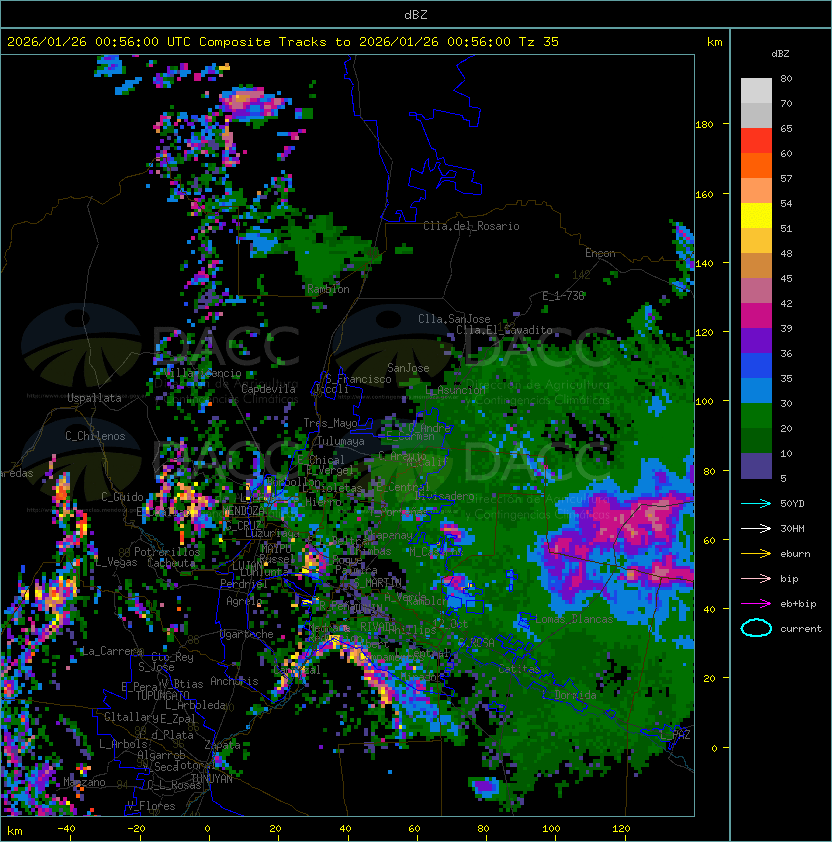Click the cyan 50YD track arrow in legend
The height and width of the screenshot is (842, 832).
(x=756, y=503)
